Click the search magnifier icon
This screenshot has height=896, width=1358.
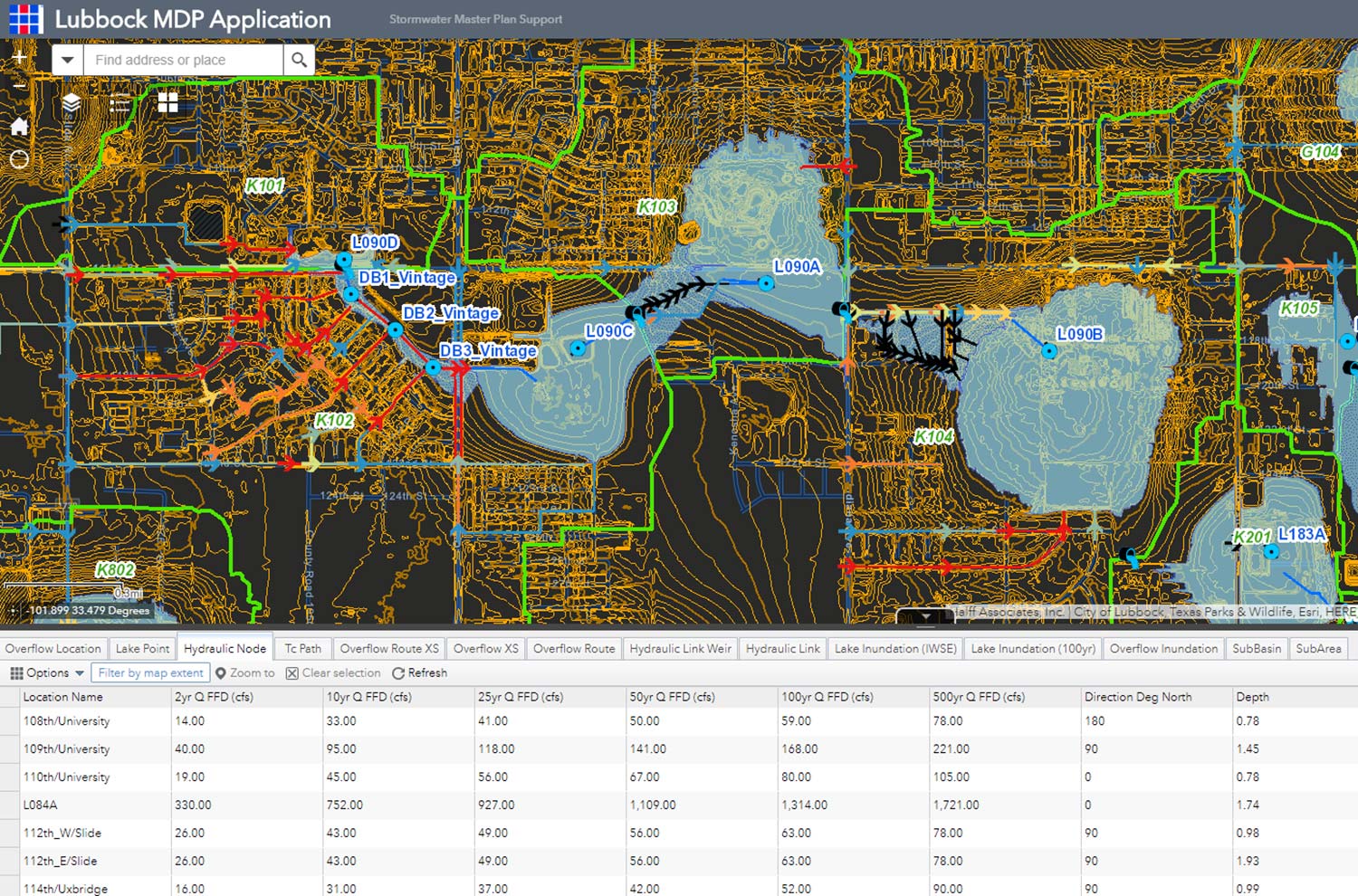pyautogui.click(x=299, y=60)
